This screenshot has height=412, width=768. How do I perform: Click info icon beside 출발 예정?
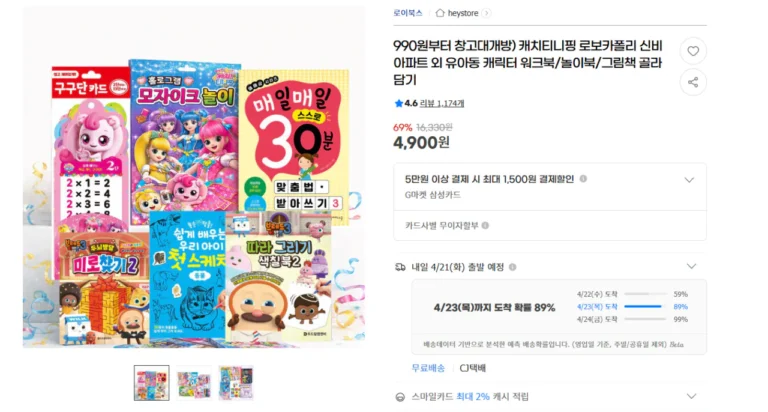pos(512,267)
